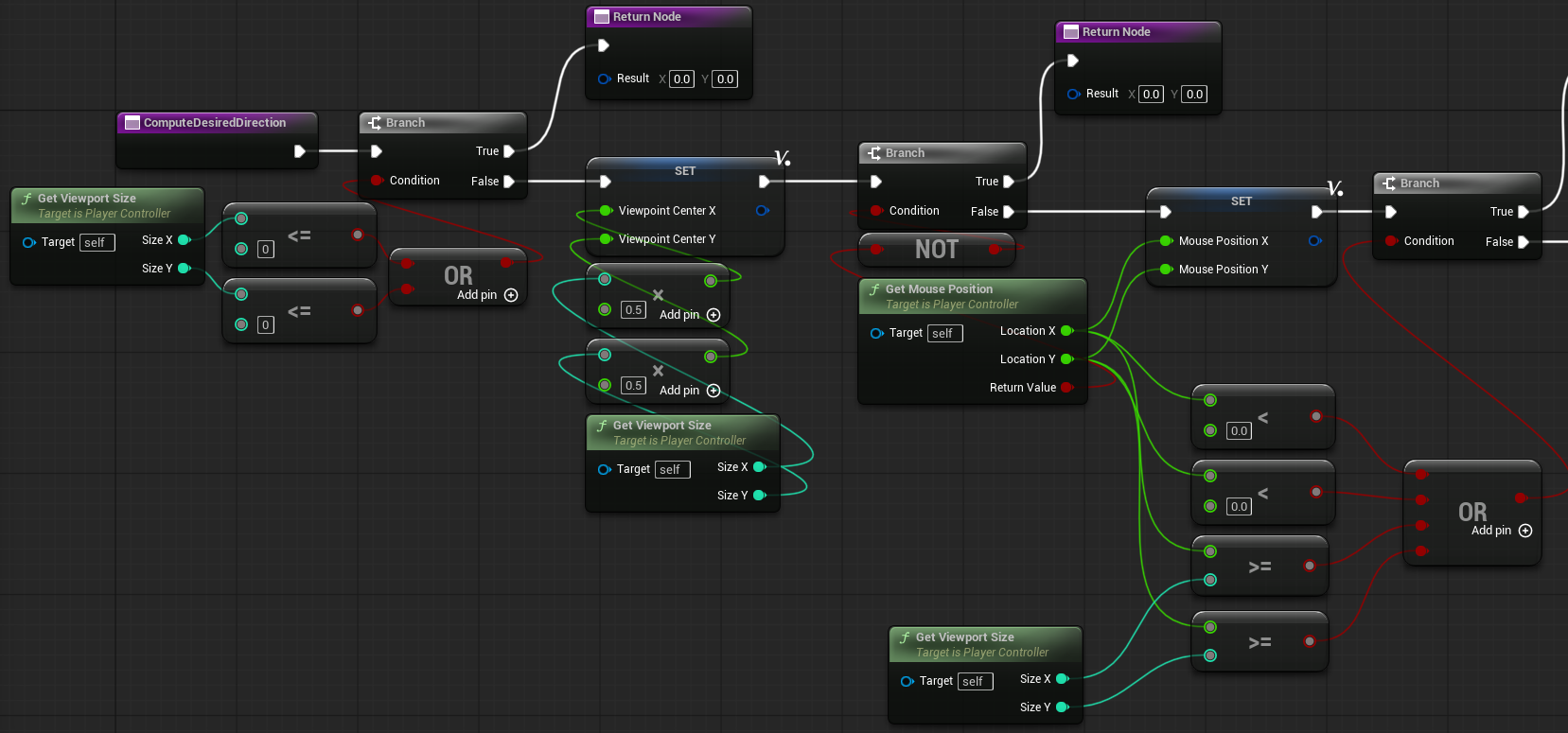The height and width of the screenshot is (733, 1568).
Task: Select the Get Mouse Position node header
Action: coord(939,289)
